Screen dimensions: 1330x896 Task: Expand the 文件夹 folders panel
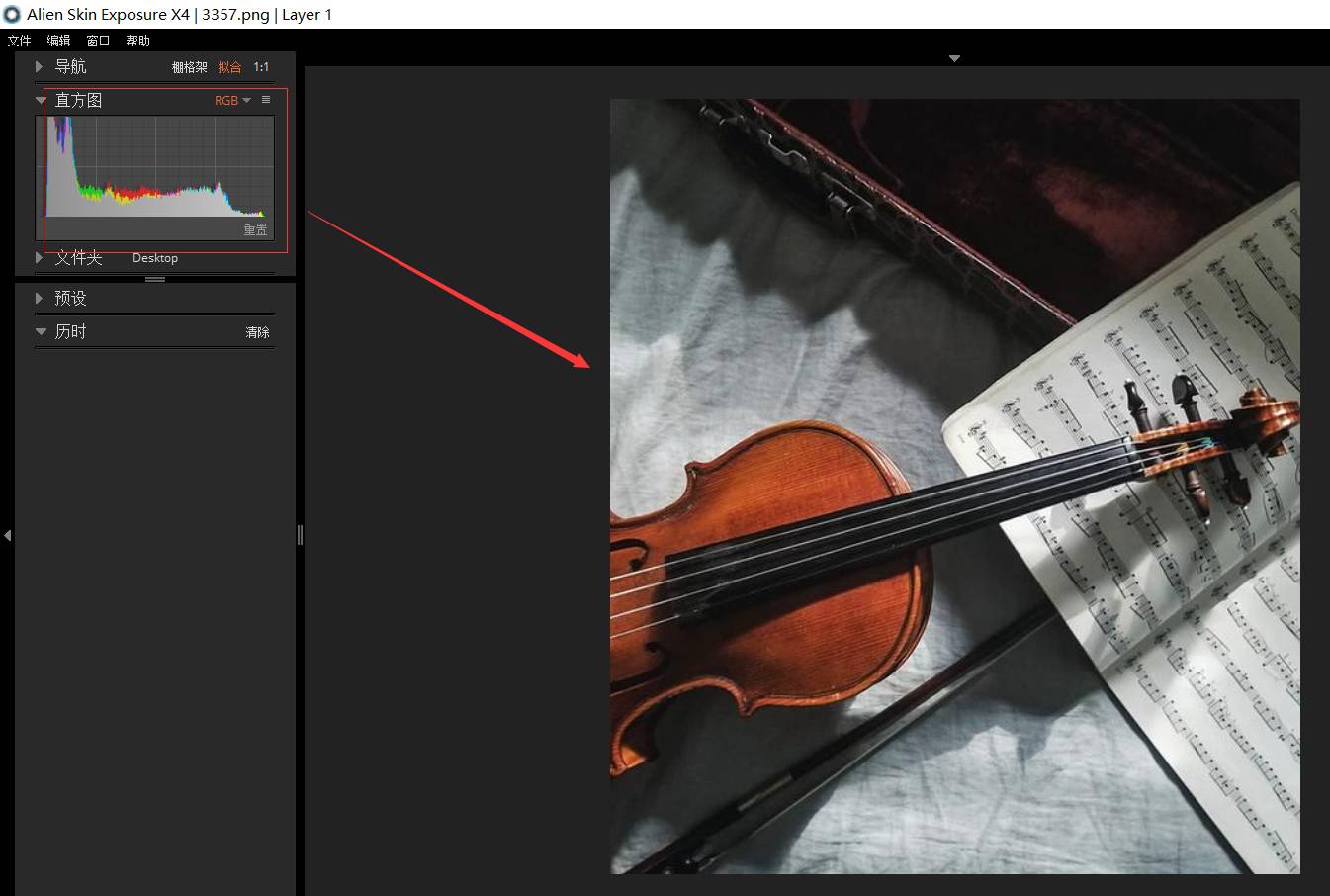[40, 257]
